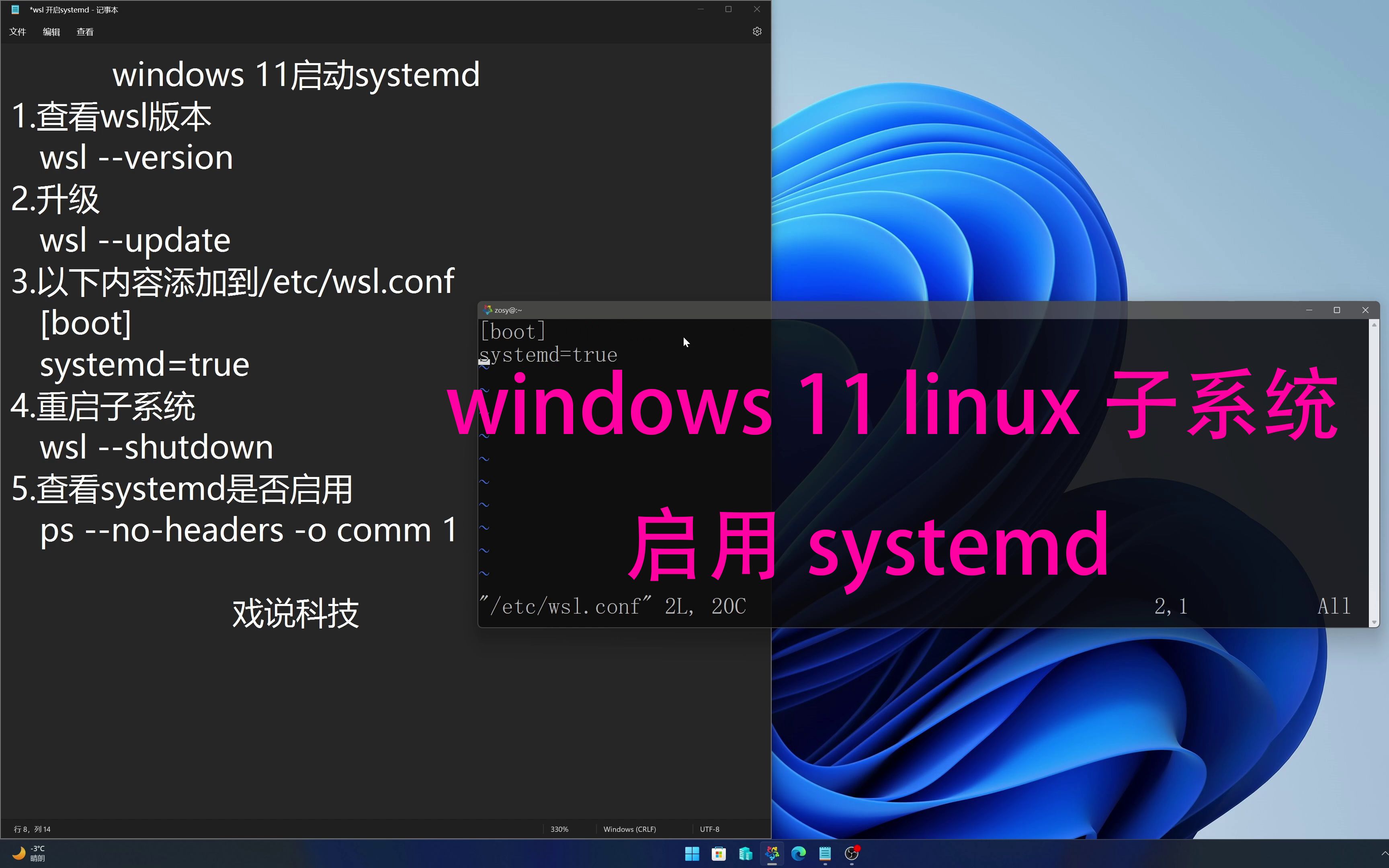Click '3.以下内容添加到/etc/wsl.conf' line
Image resolution: width=1389 pixels, height=868 pixels.
(232, 282)
